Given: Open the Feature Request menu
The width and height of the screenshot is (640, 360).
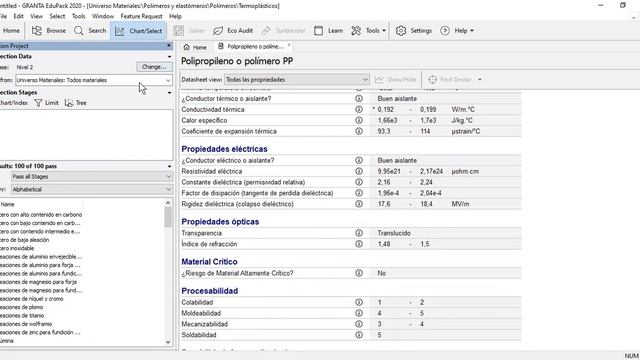Looking at the screenshot, I should click(141, 16).
